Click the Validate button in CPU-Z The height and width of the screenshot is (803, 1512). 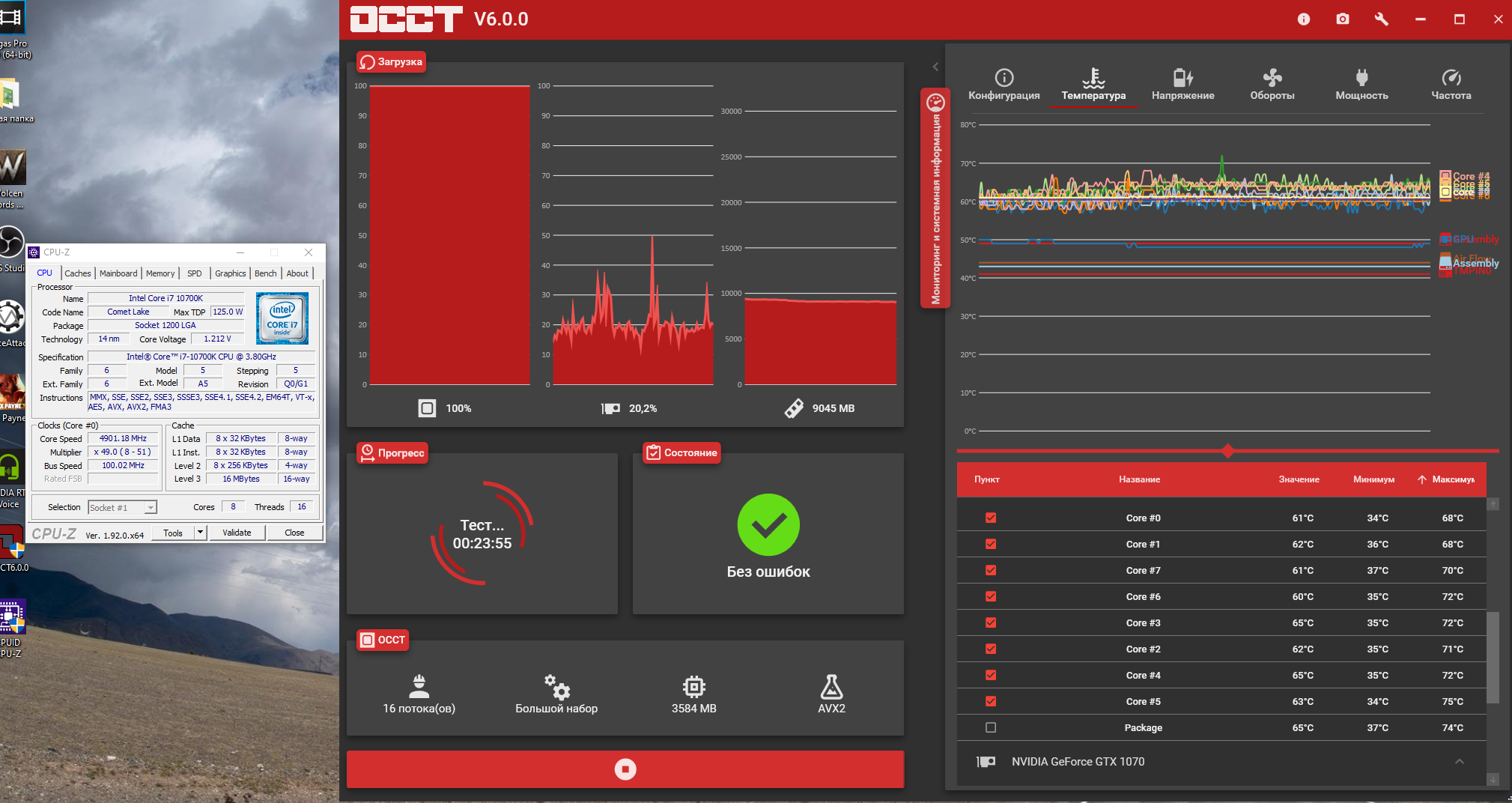click(237, 533)
